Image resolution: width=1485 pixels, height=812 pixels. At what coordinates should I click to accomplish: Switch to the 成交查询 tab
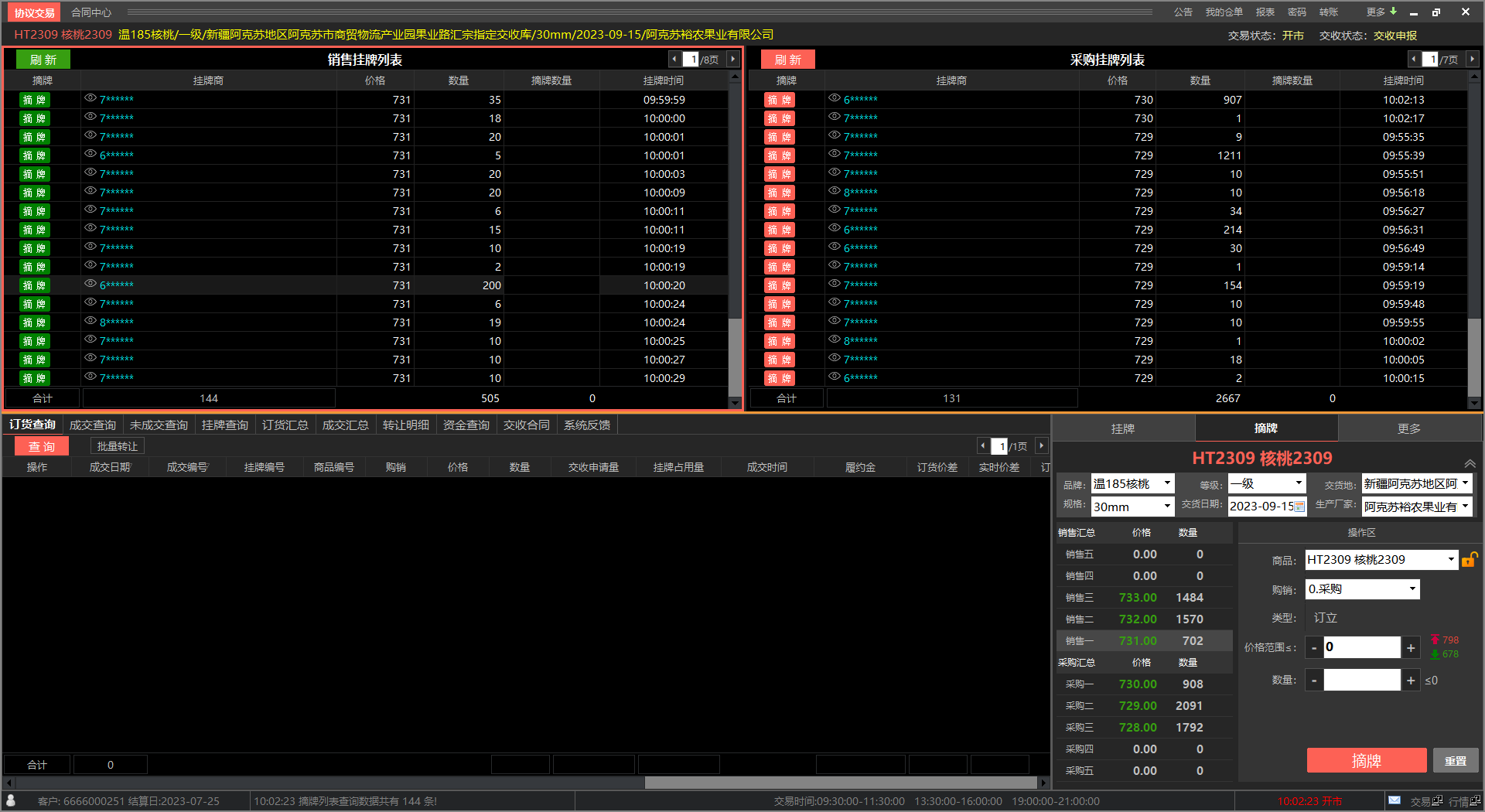point(93,425)
